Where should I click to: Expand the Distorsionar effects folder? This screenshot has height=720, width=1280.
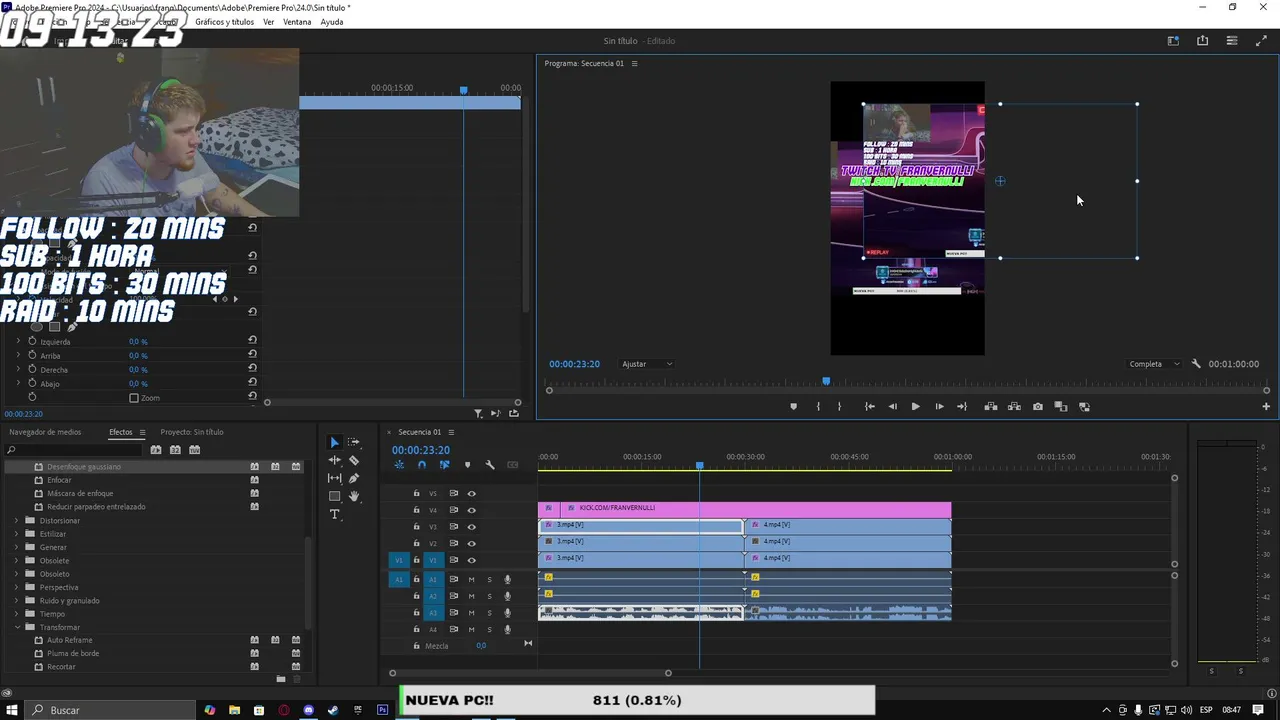pyautogui.click(x=17, y=520)
